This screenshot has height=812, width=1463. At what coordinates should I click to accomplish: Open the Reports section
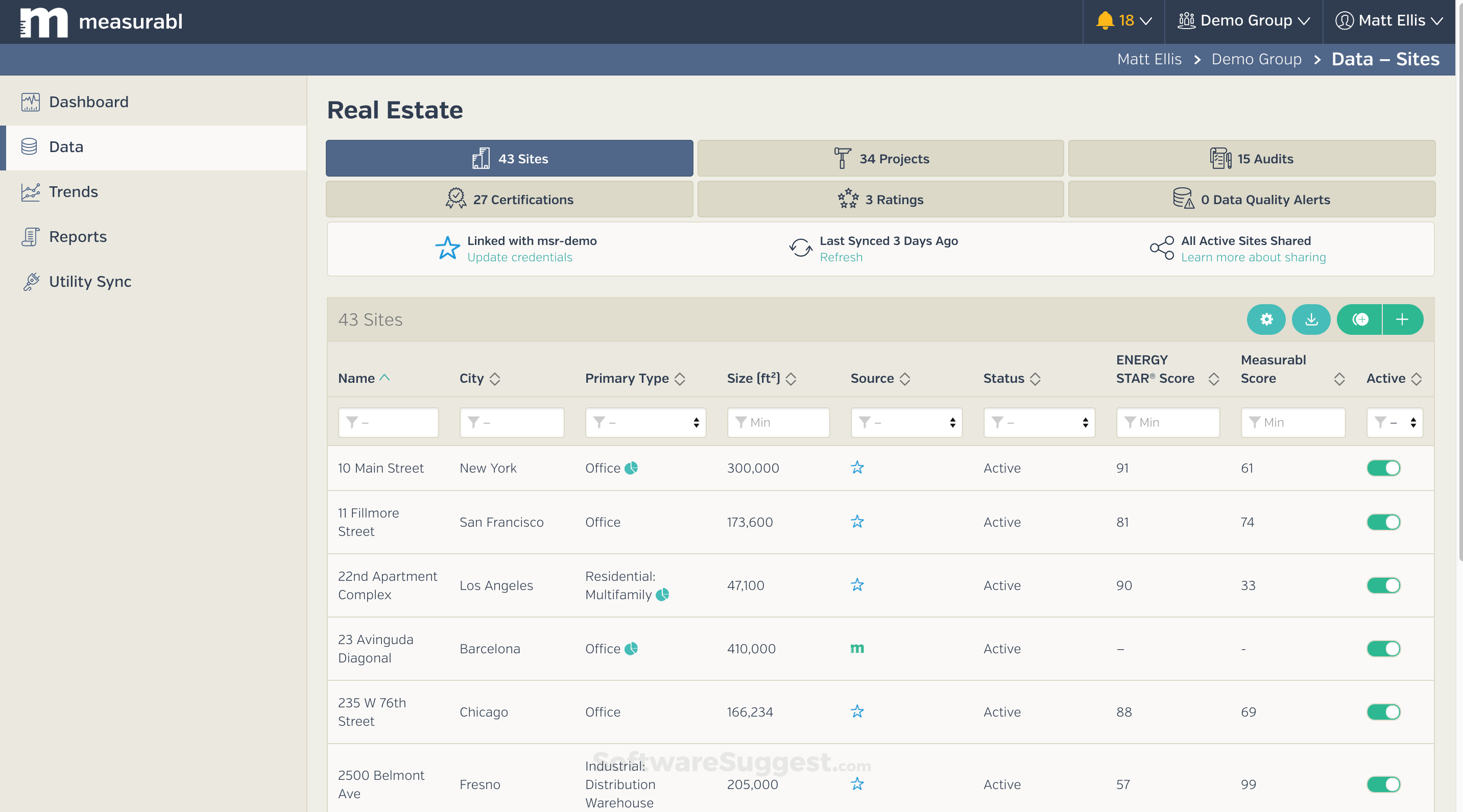(78, 237)
